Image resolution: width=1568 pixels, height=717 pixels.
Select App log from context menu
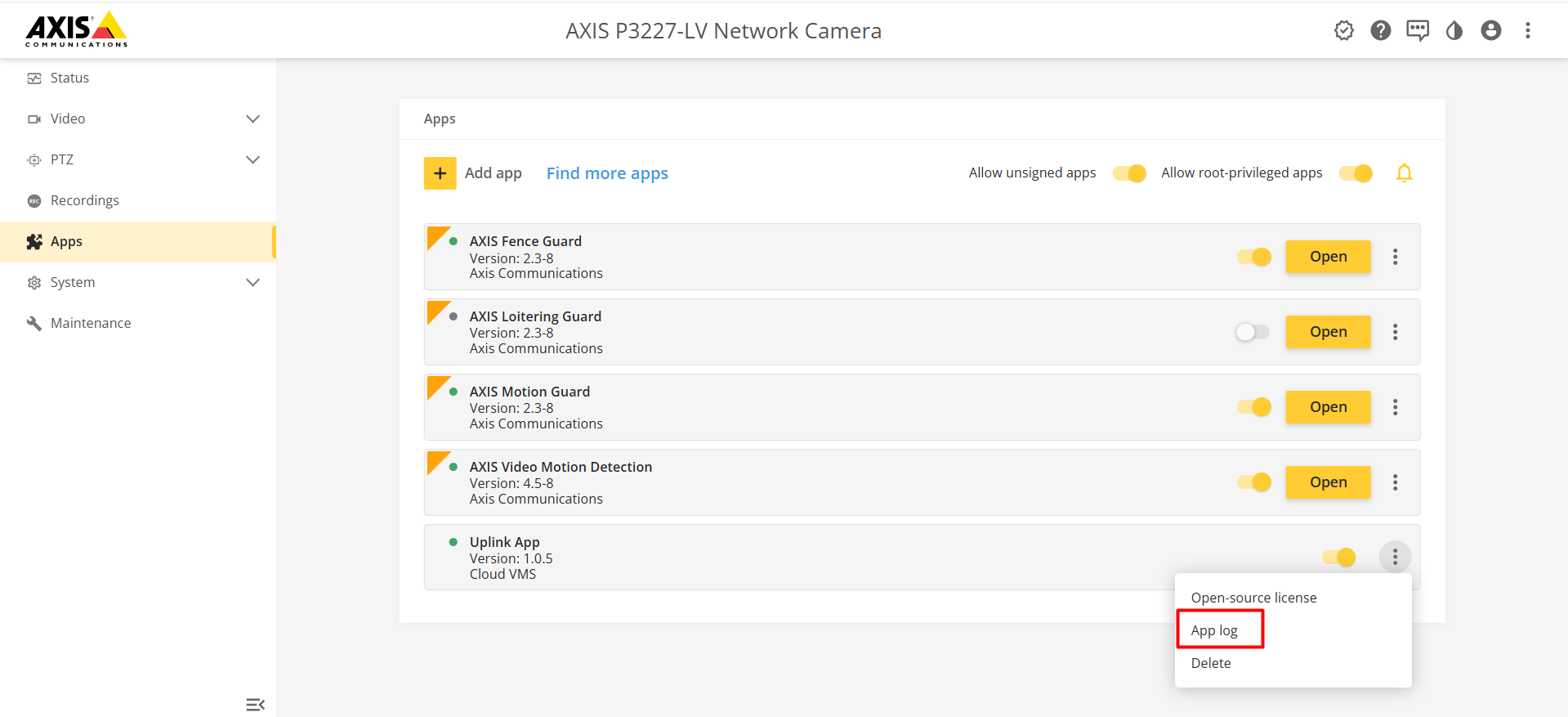(1214, 630)
